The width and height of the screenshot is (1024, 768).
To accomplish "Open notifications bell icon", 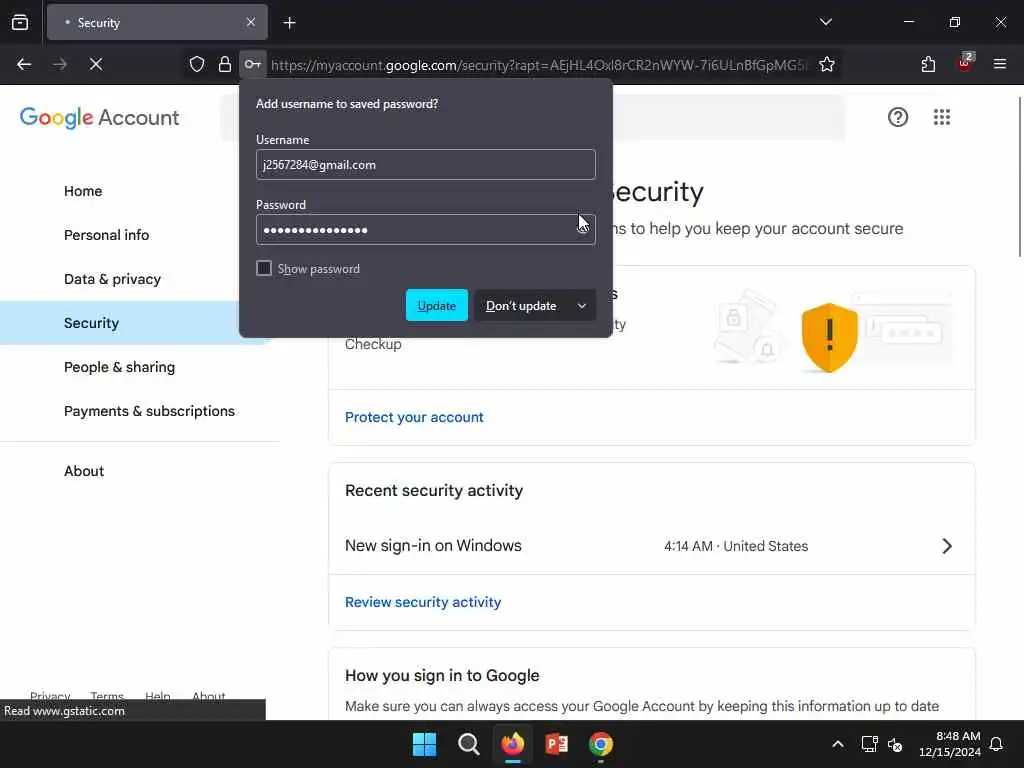I will (996, 744).
